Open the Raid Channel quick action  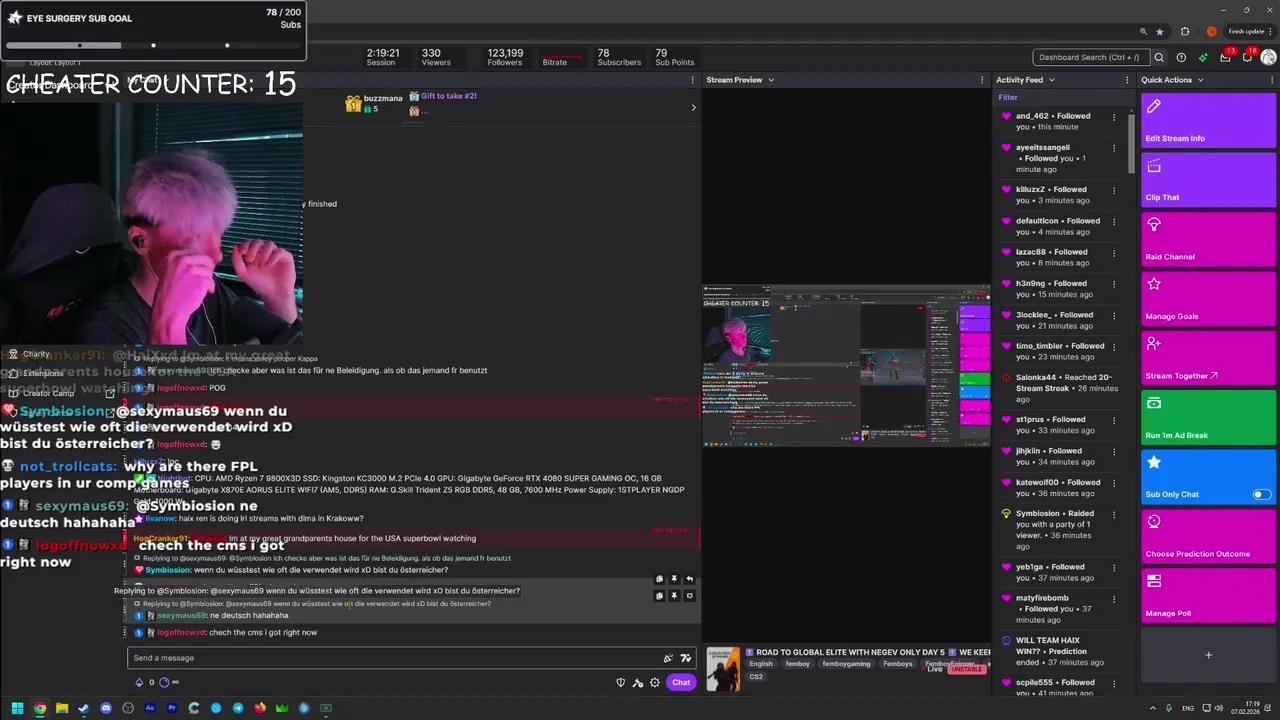pos(1208,239)
